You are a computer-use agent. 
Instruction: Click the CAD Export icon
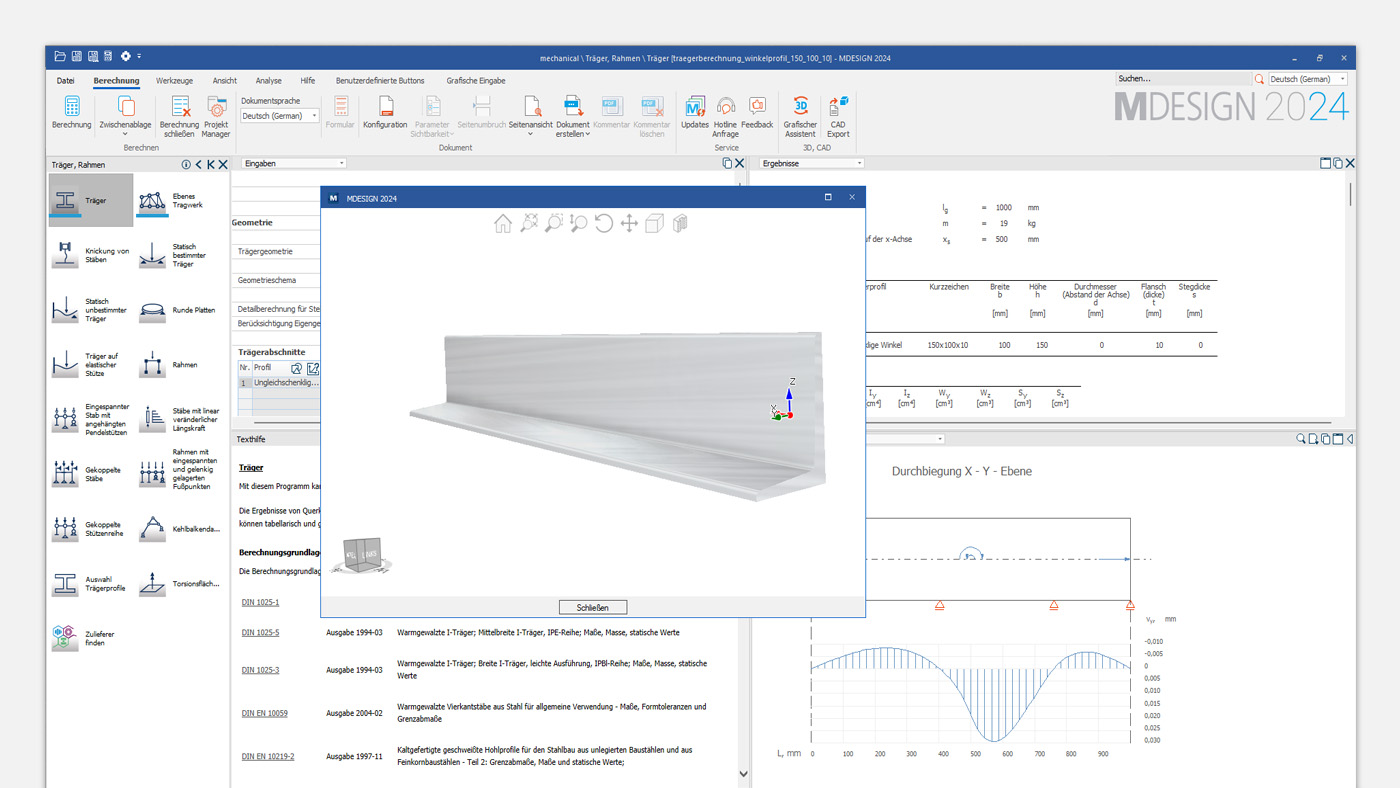[x=838, y=106]
